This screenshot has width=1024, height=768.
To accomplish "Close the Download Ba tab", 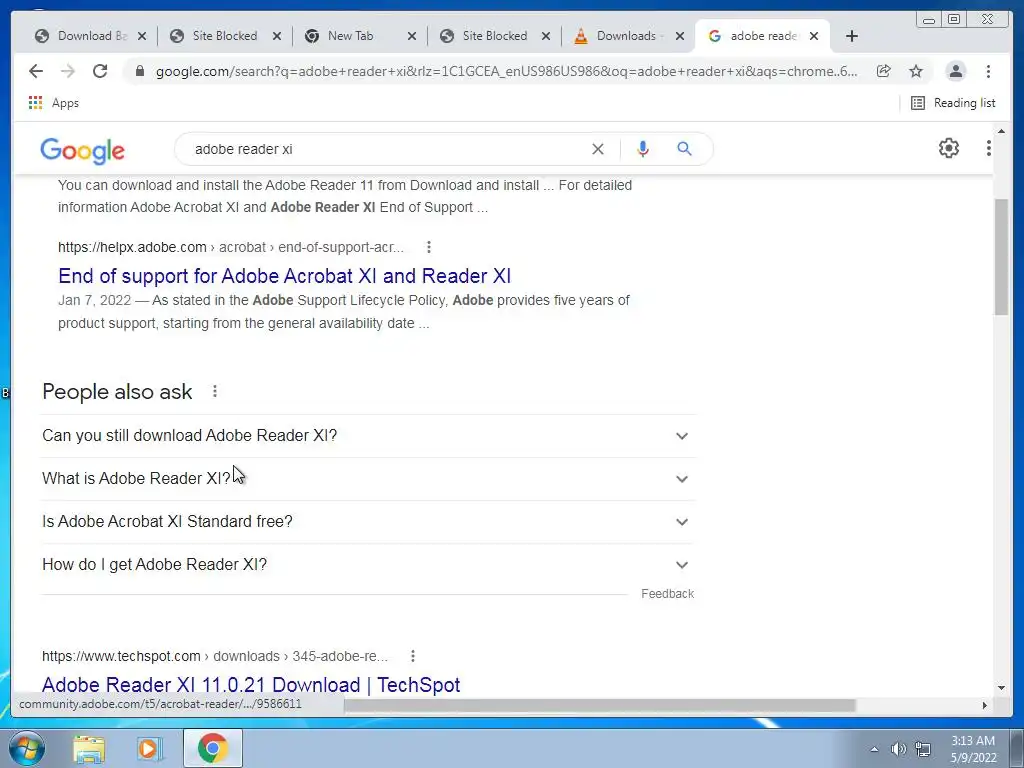I will click(x=142, y=36).
